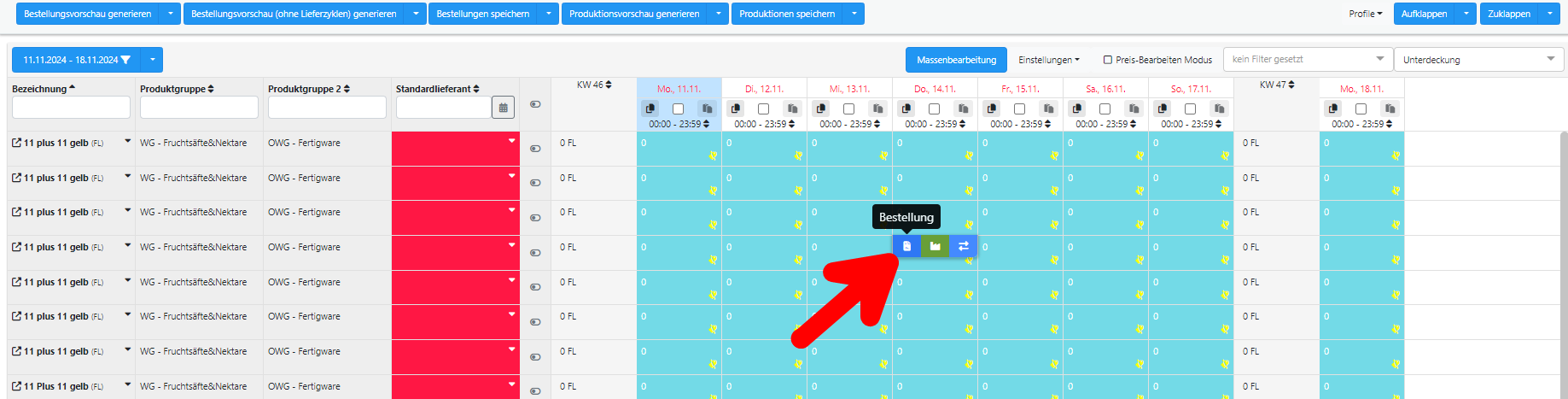This screenshot has width=1568, height=399.
Task: Change the 00:00 - 23:59 range under Do., 14.11.
Action: click(935, 124)
